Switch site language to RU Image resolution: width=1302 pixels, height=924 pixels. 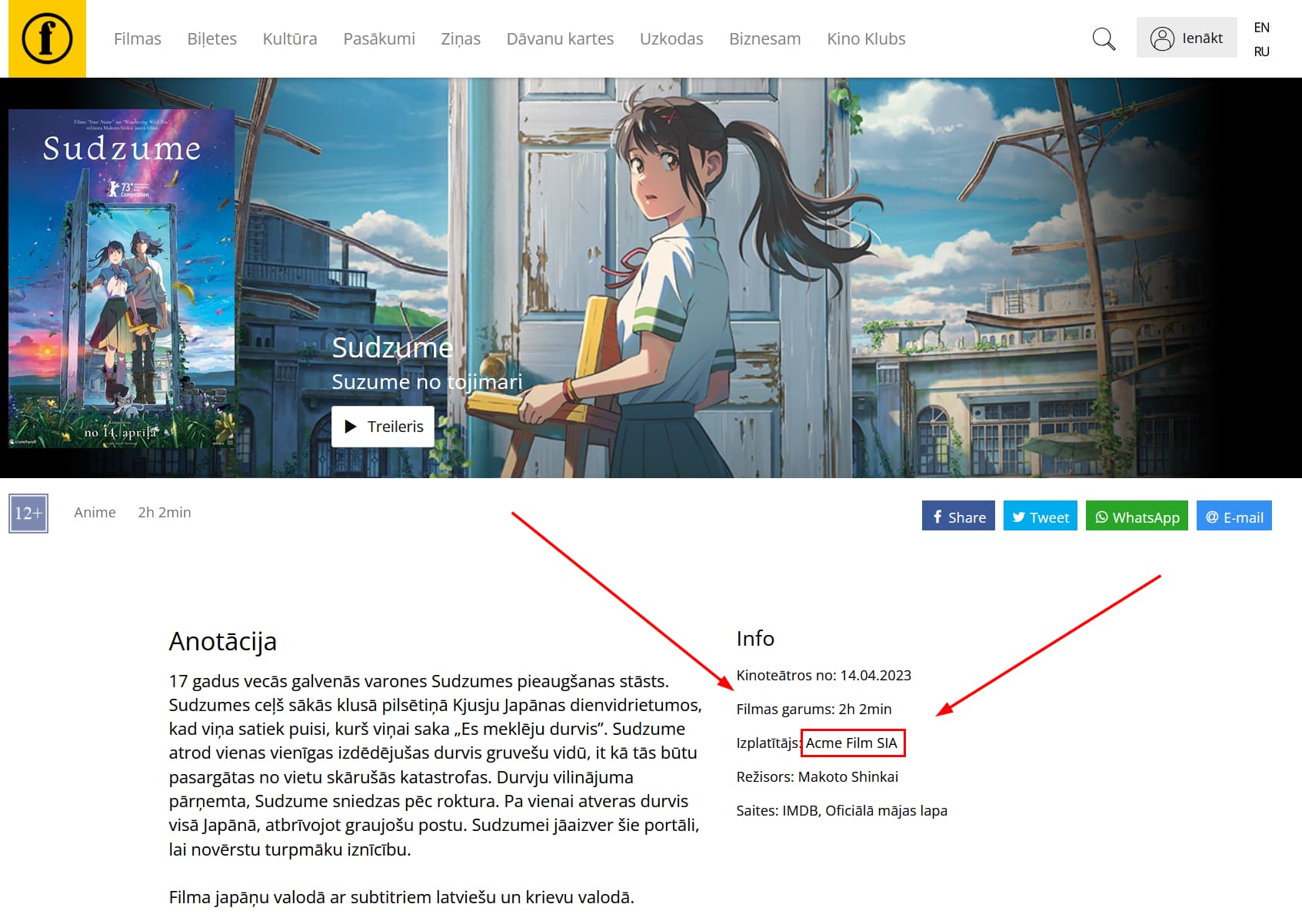(x=1261, y=52)
